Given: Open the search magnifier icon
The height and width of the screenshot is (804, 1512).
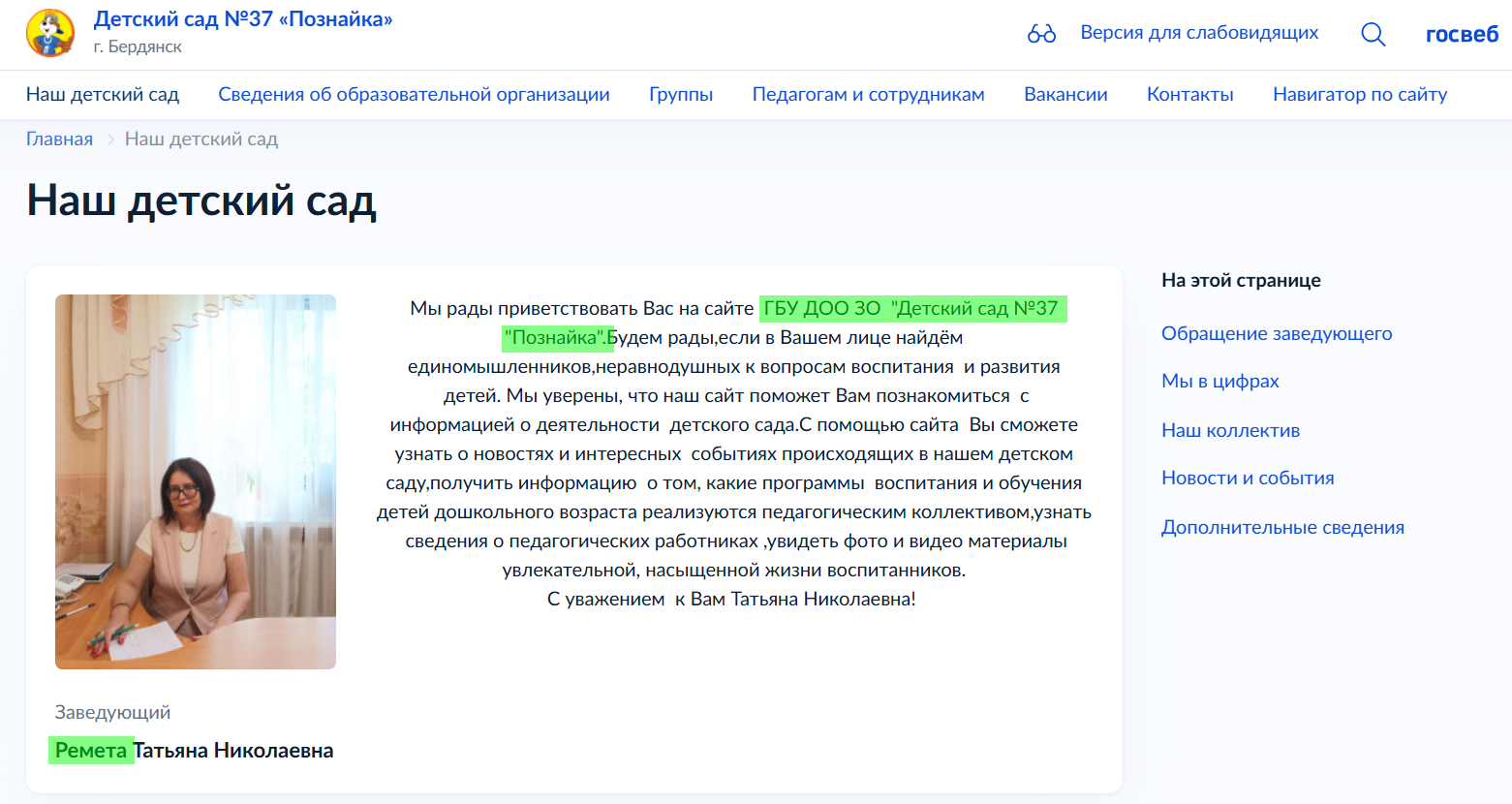Looking at the screenshot, I should tap(1373, 33).
